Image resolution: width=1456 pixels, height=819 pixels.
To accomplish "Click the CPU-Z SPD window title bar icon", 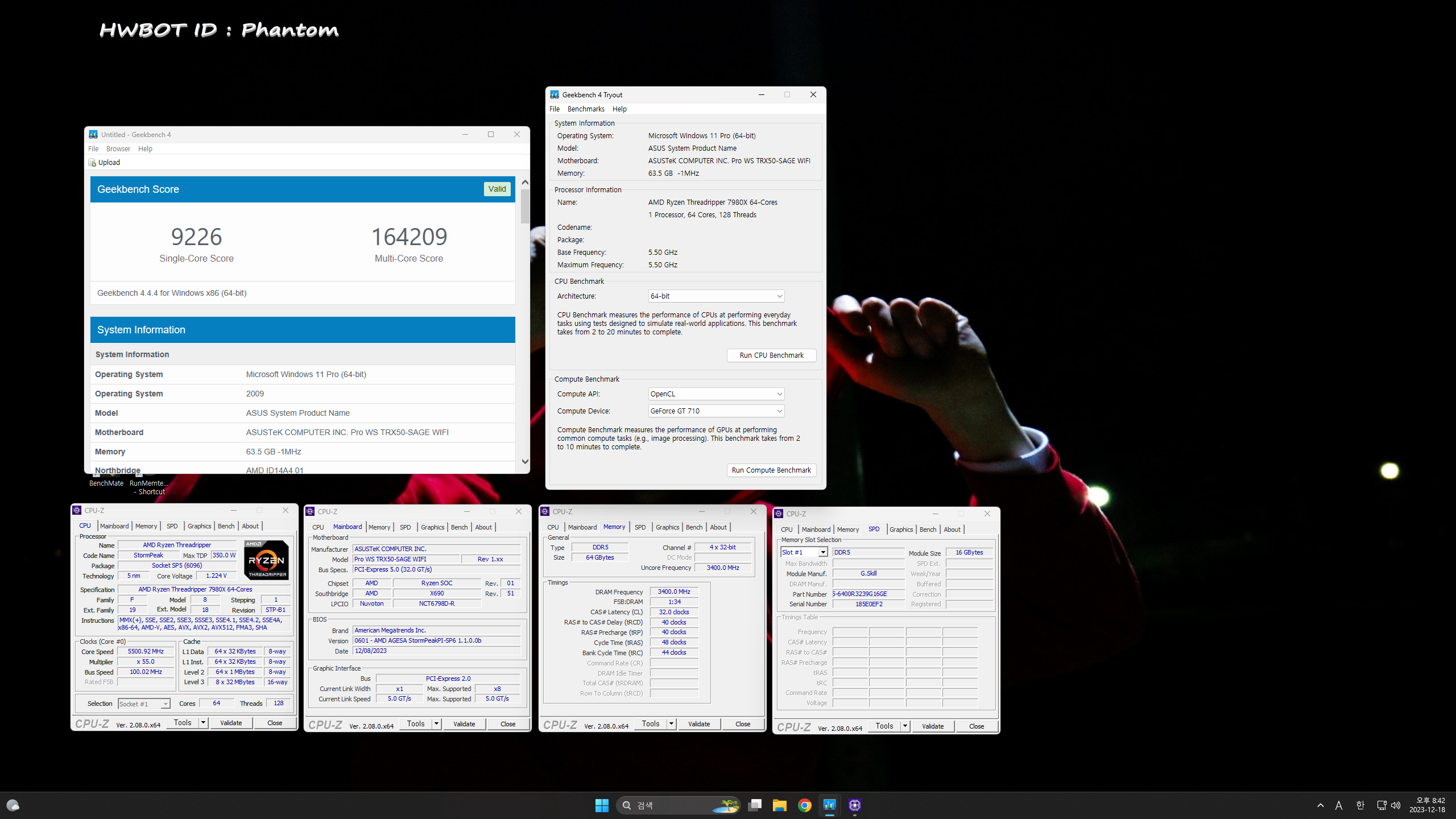I will coord(779,514).
